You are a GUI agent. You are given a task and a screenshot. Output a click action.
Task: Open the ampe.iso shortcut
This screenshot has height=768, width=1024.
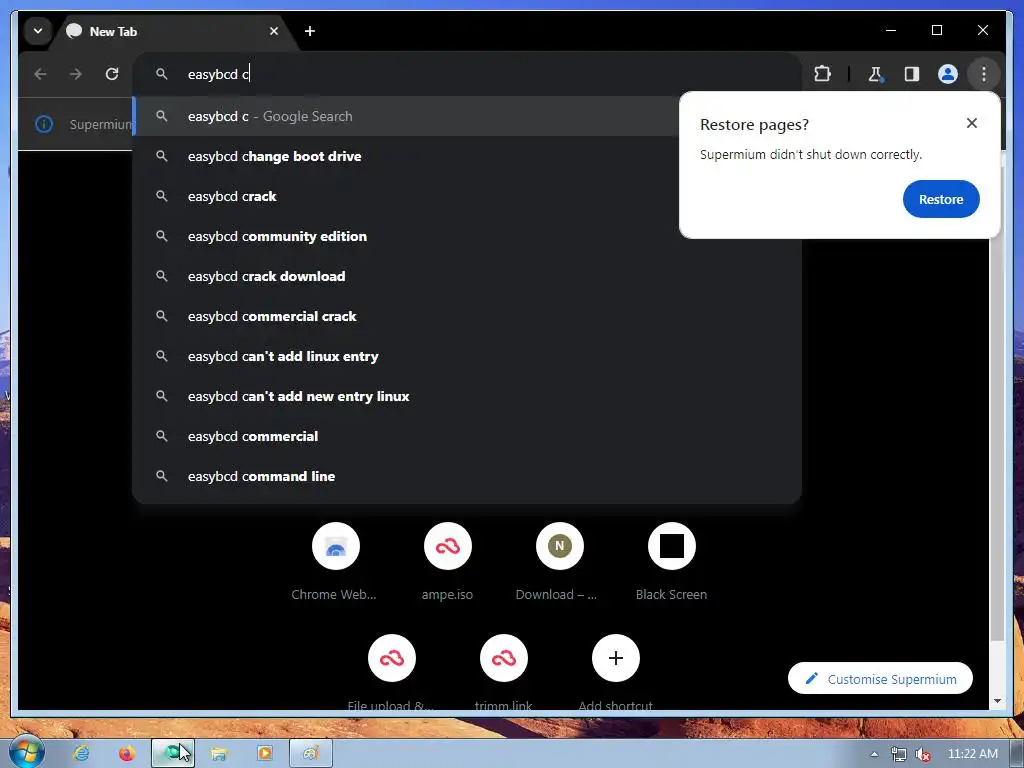pos(447,562)
